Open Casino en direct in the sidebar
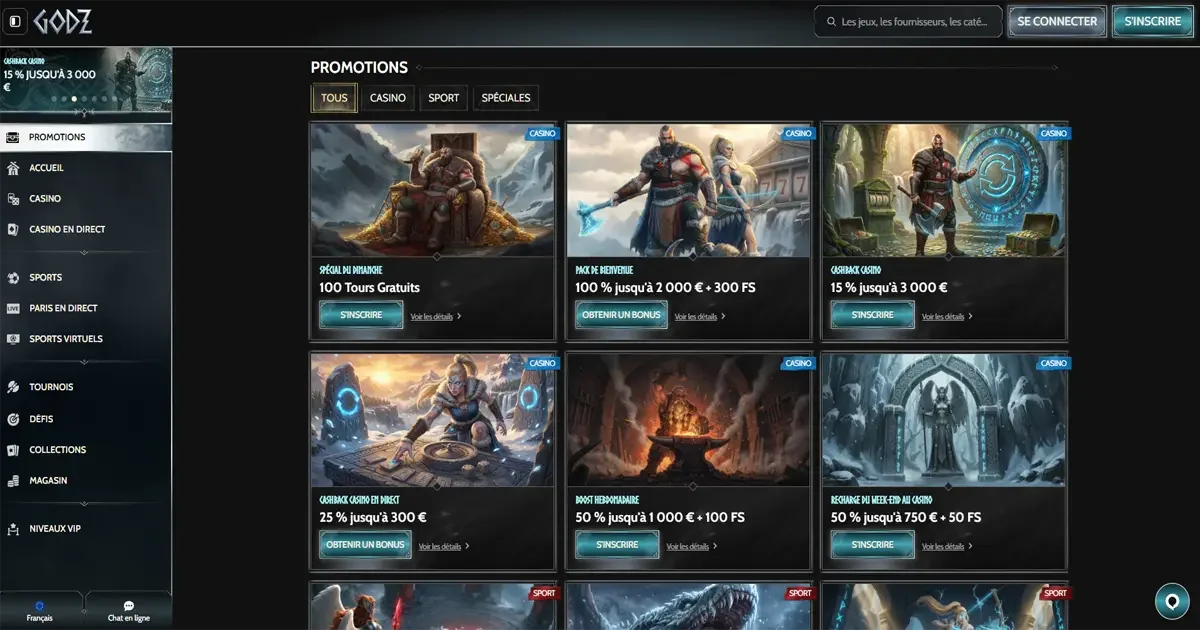The height and width of the screenshot is (630, 1200). click(86, 229)
